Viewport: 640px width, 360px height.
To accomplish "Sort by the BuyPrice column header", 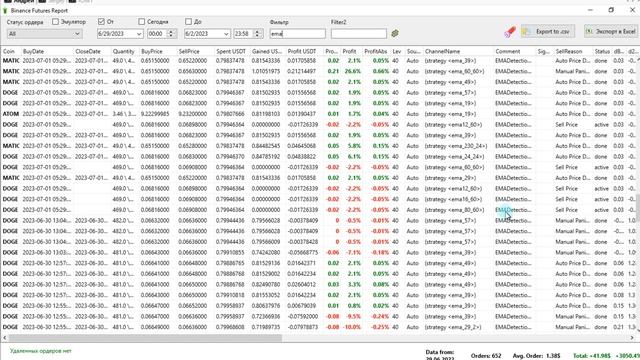I will pyautogui.click(x=152, y=51).
